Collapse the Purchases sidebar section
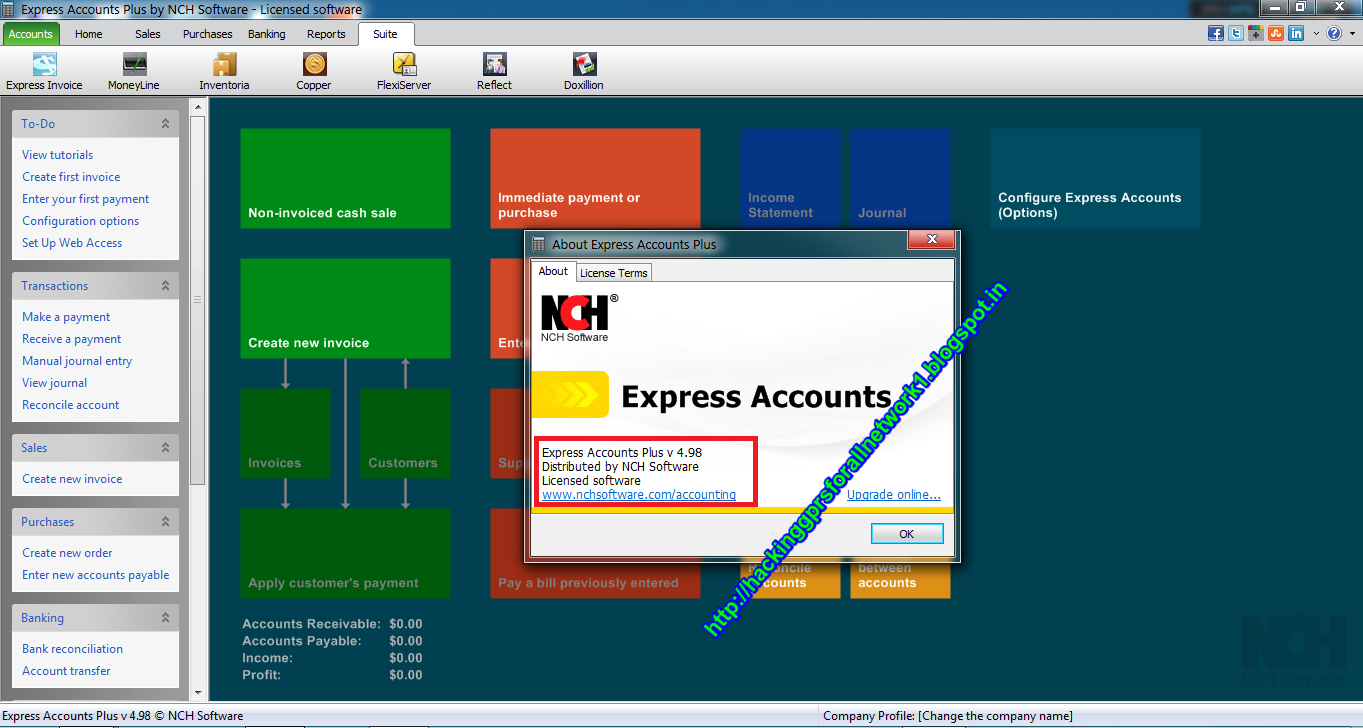The height and width of the screenshot is (728, 1363). pyautogui.click(x=165, y=522)
